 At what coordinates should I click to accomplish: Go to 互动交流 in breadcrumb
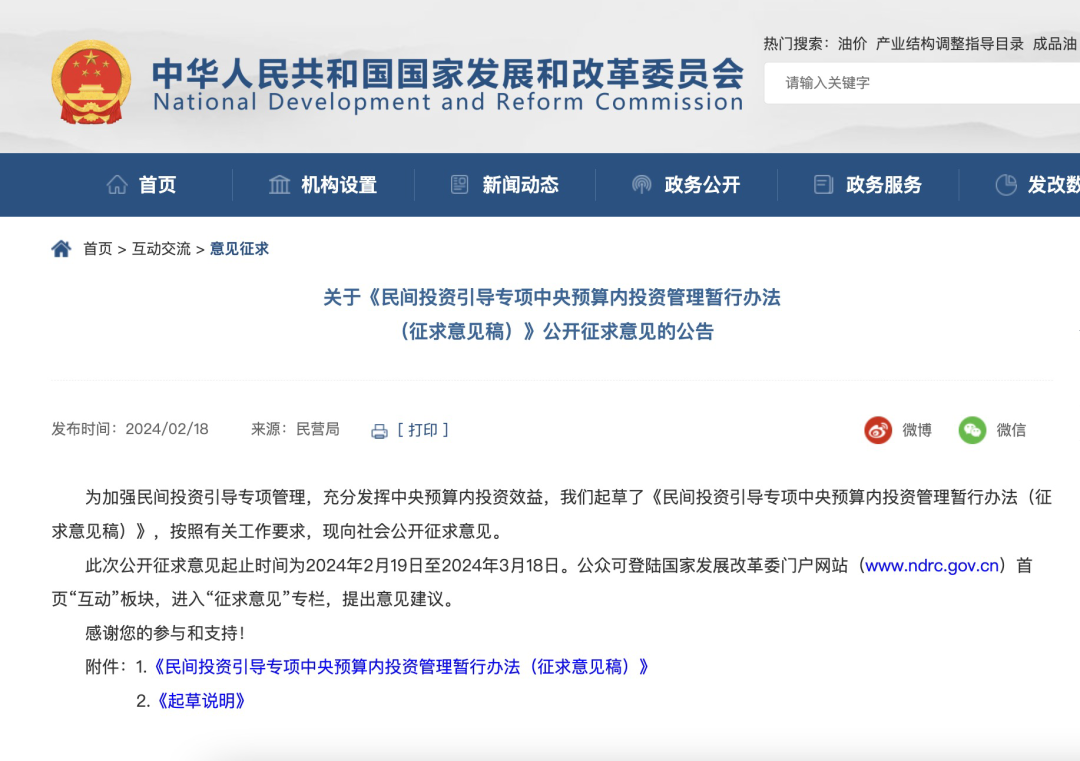point(161,249)
